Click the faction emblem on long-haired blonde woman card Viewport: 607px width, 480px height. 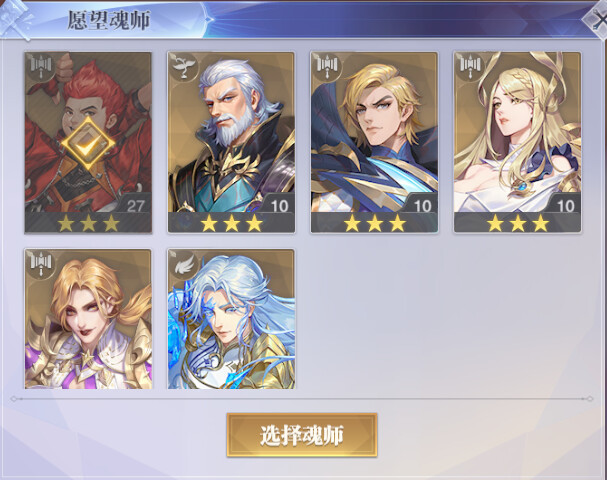470,67
